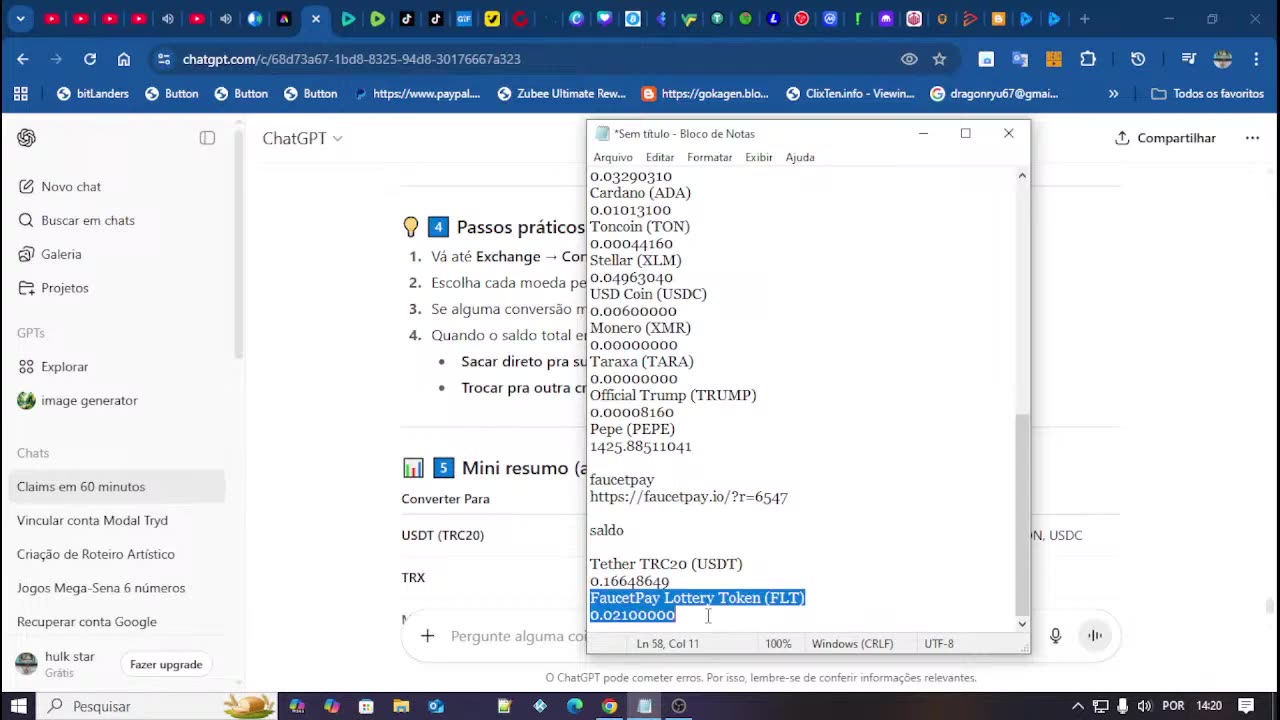Open the browser extensions puzzle icon
The image size is (1280, 720).
pos(1088,59)
